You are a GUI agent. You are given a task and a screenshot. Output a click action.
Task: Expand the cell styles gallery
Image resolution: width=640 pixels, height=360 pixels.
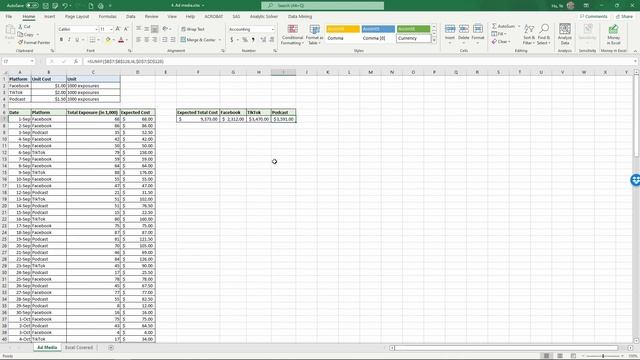point(434,40)
